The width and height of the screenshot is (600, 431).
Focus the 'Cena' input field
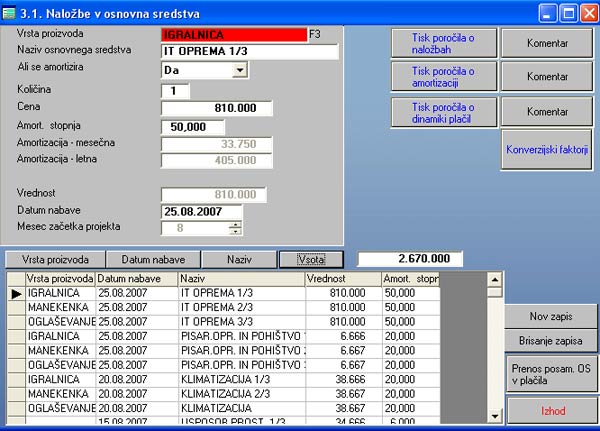216,108
